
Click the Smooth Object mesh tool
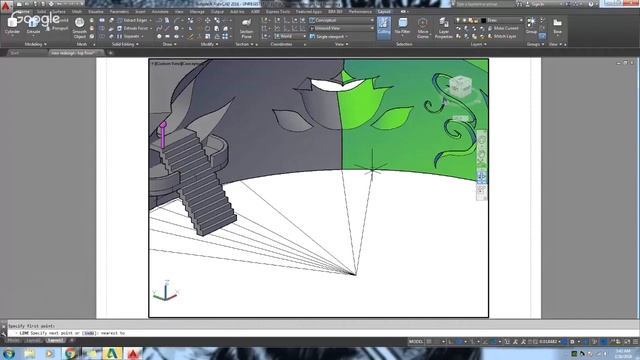point(80,28)
